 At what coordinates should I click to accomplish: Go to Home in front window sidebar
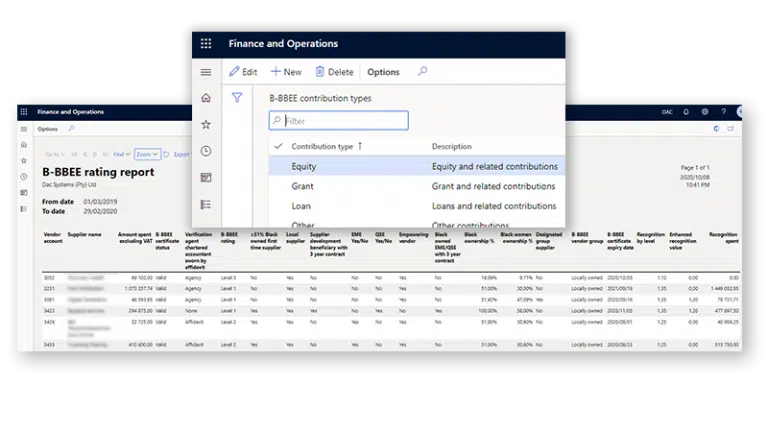(206, 98)
